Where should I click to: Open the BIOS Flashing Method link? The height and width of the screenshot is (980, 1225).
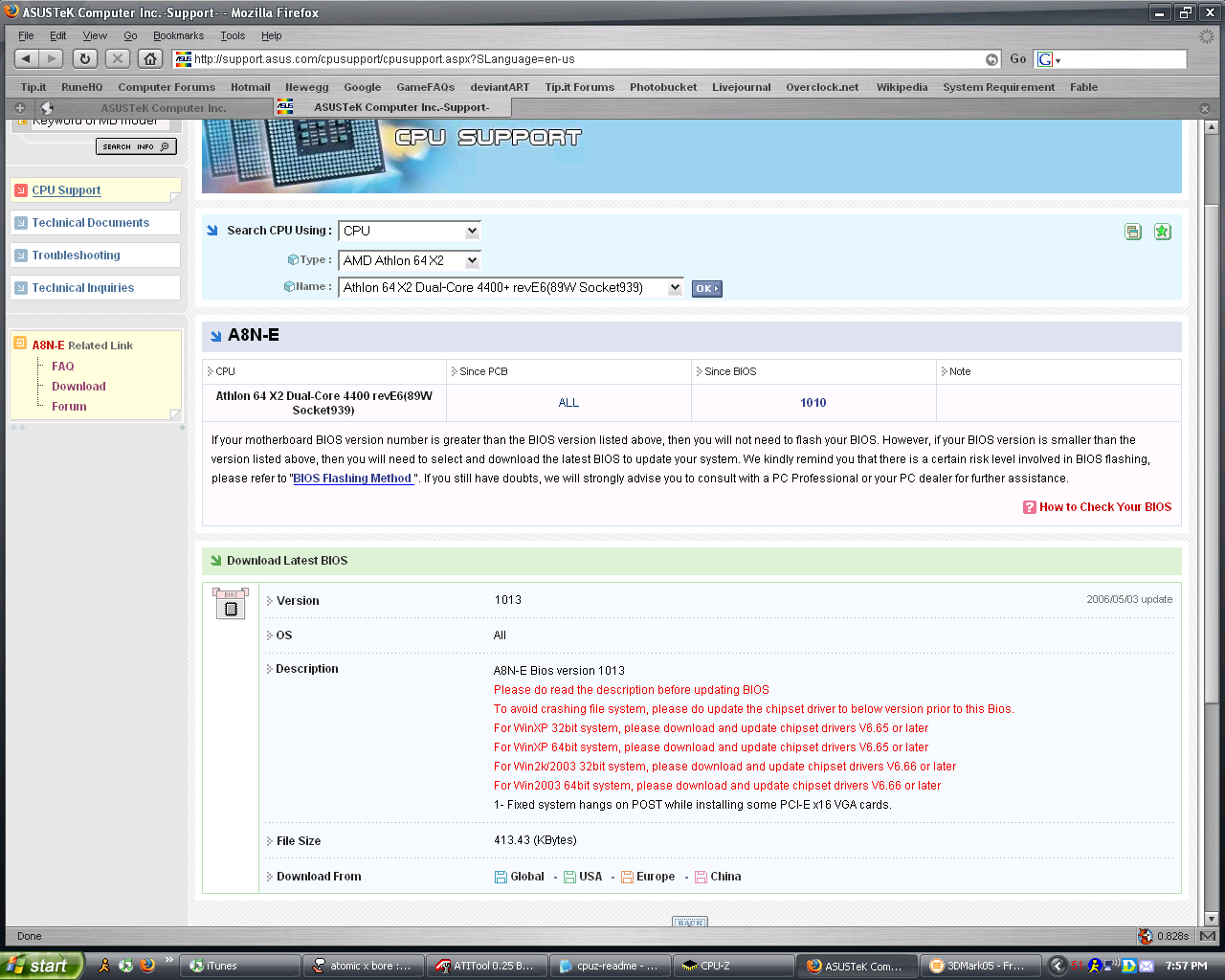352,479
